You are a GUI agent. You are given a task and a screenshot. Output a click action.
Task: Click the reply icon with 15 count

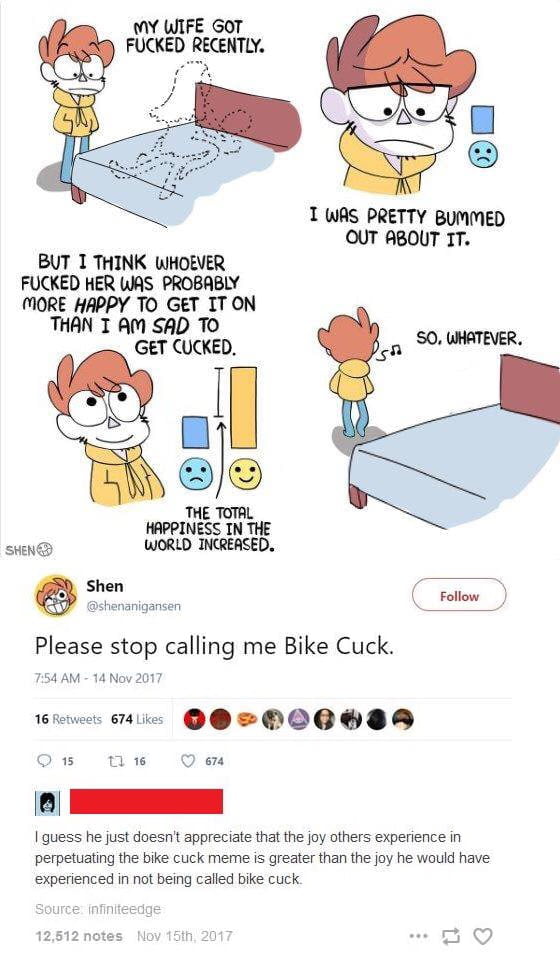pos(45,761)
